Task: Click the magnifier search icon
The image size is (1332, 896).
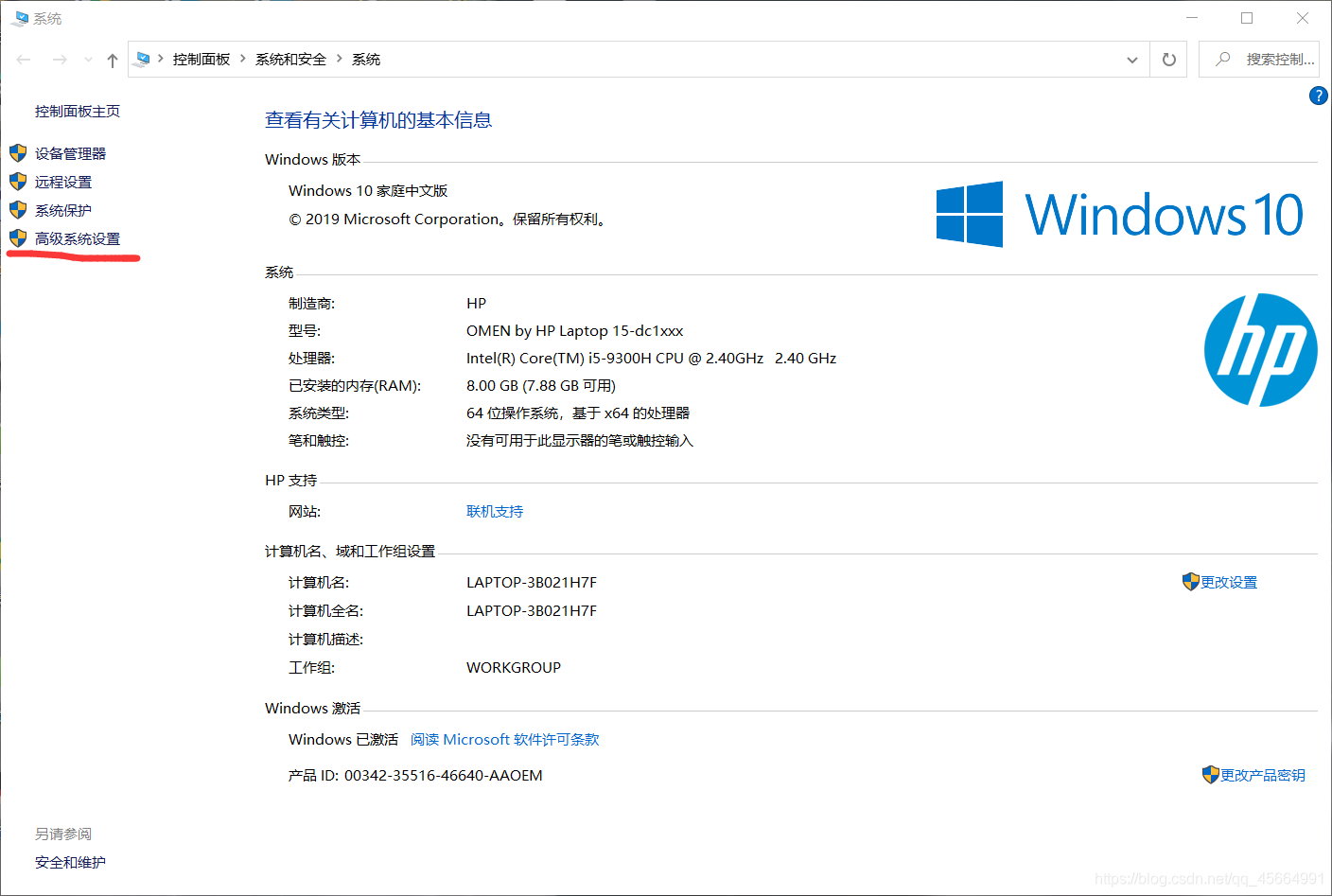Action: 1222,59
